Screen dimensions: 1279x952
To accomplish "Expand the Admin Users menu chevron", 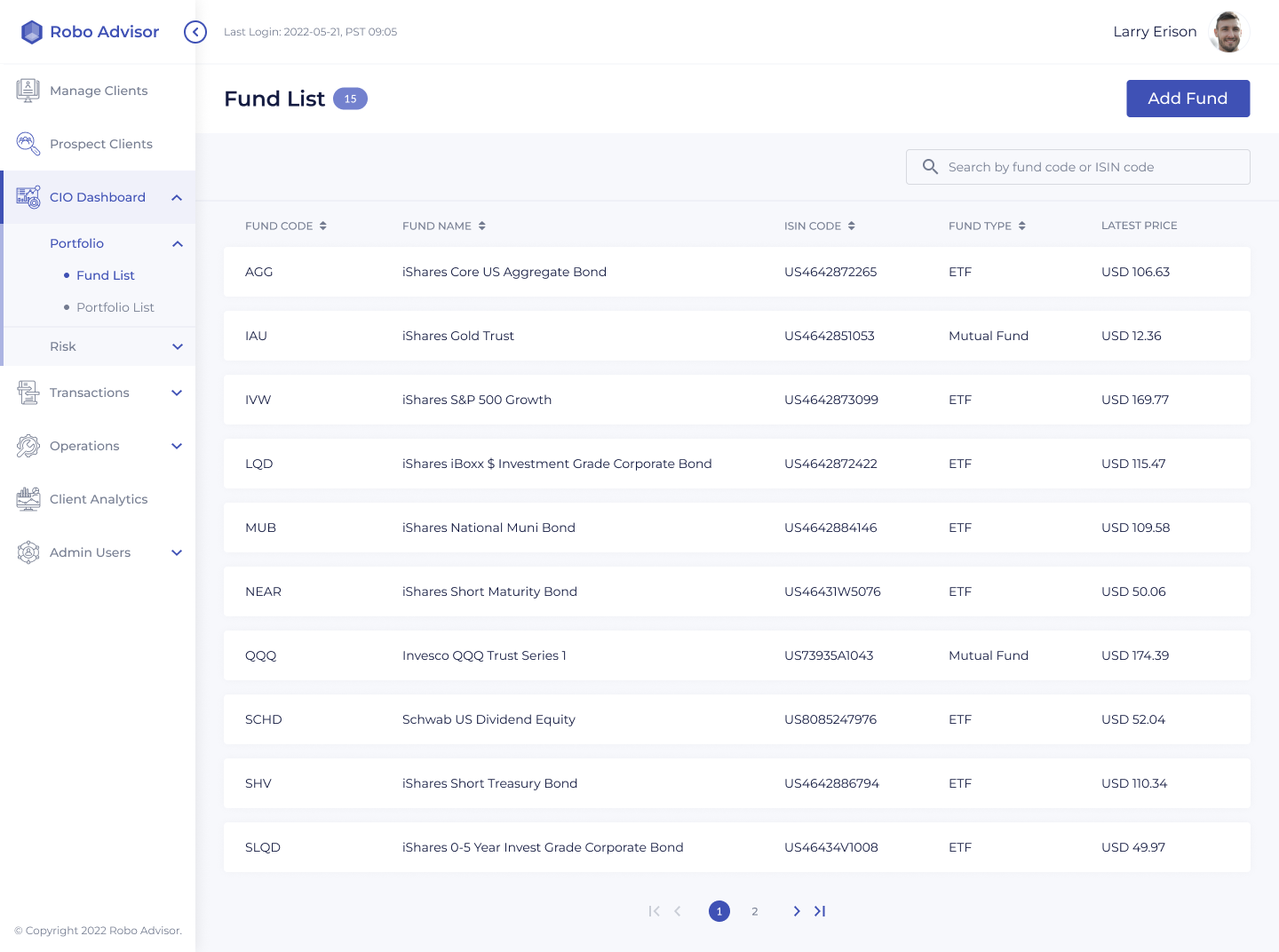I will point(177,552).
